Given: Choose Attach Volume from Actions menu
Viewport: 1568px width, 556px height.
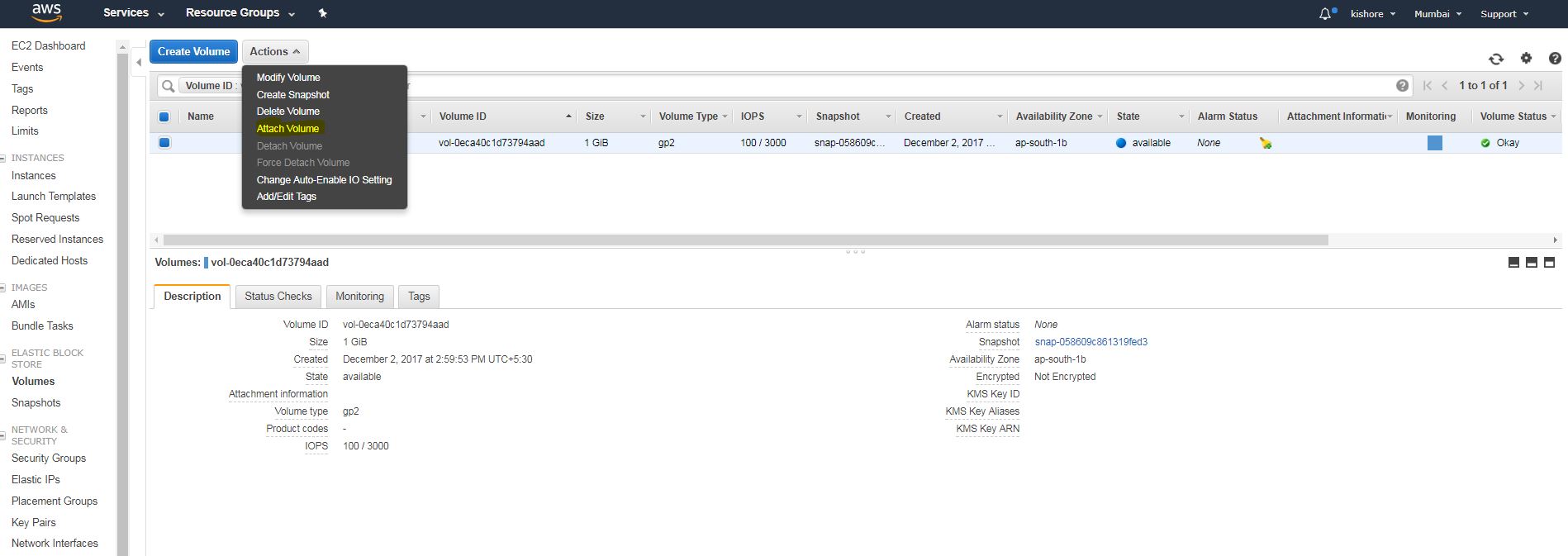Looking at the screenshot, I should point(287,129).
